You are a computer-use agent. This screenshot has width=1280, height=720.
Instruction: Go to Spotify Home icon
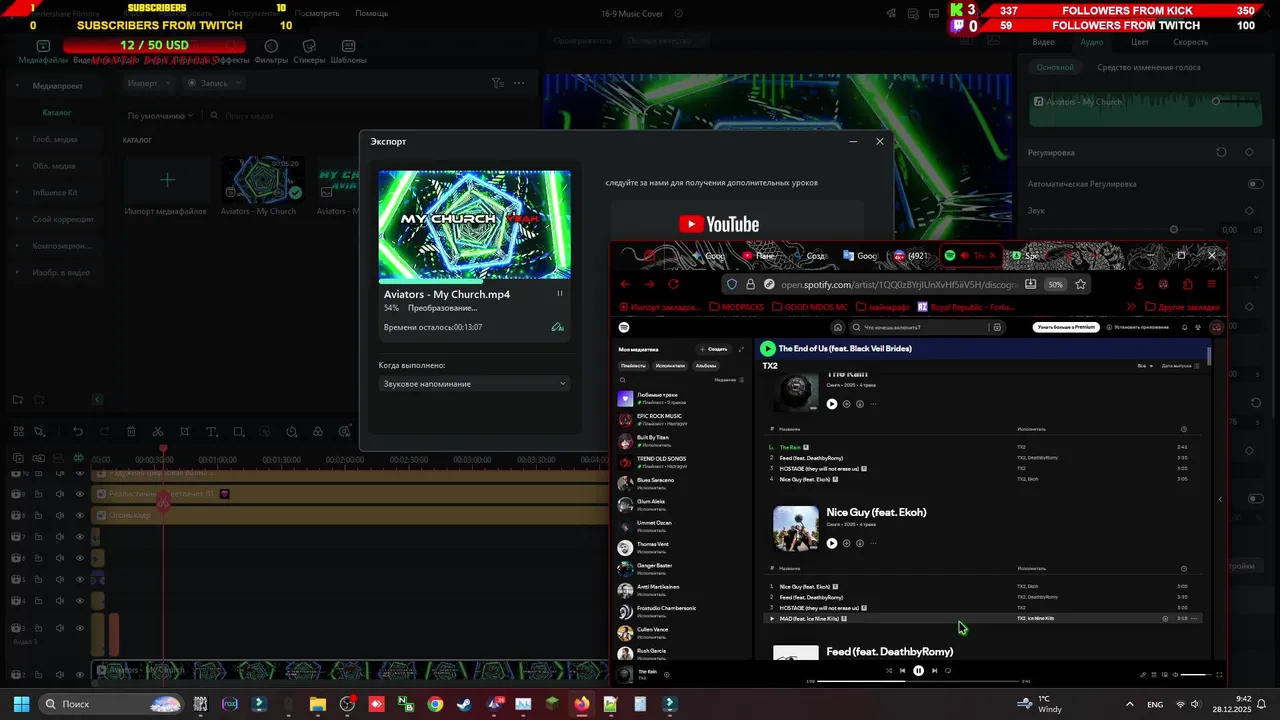(838, 327)
